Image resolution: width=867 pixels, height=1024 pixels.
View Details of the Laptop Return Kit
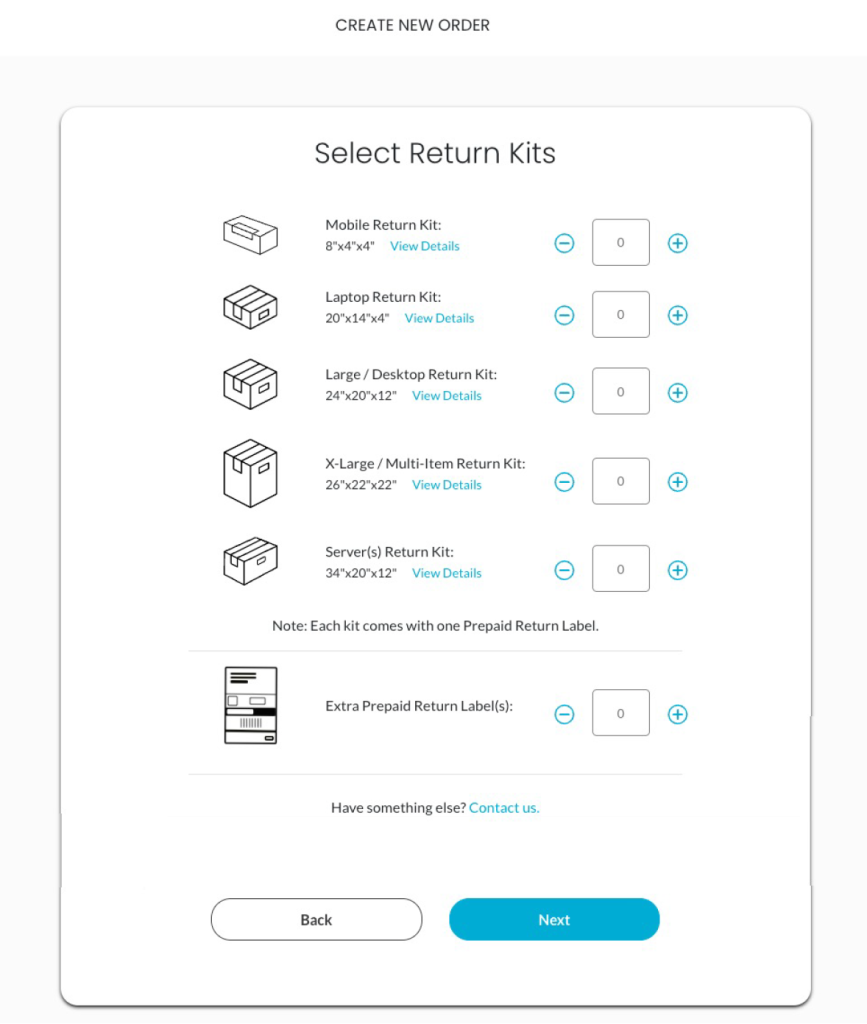439,318
